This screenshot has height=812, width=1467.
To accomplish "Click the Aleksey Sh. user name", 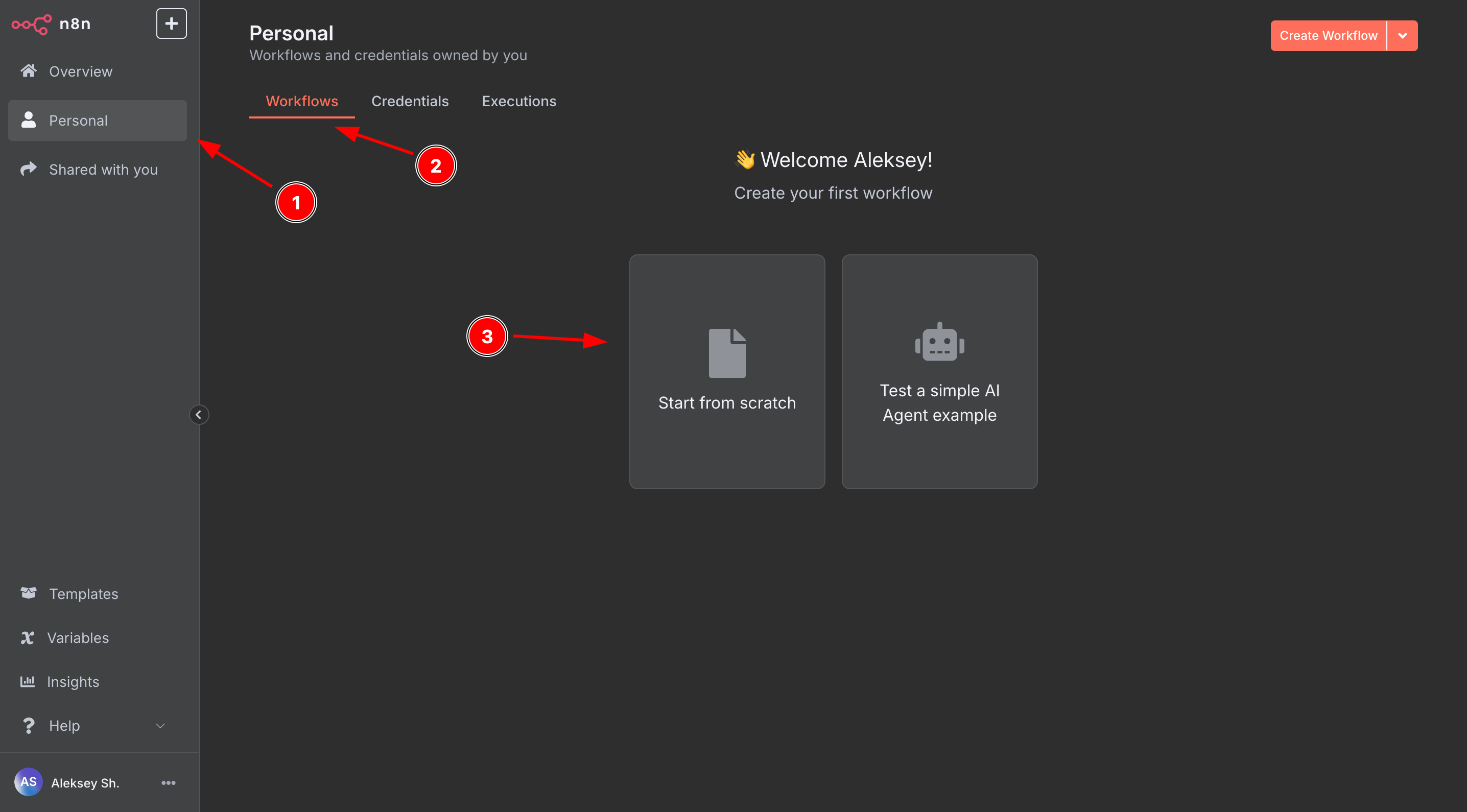I will pos(85,782).
